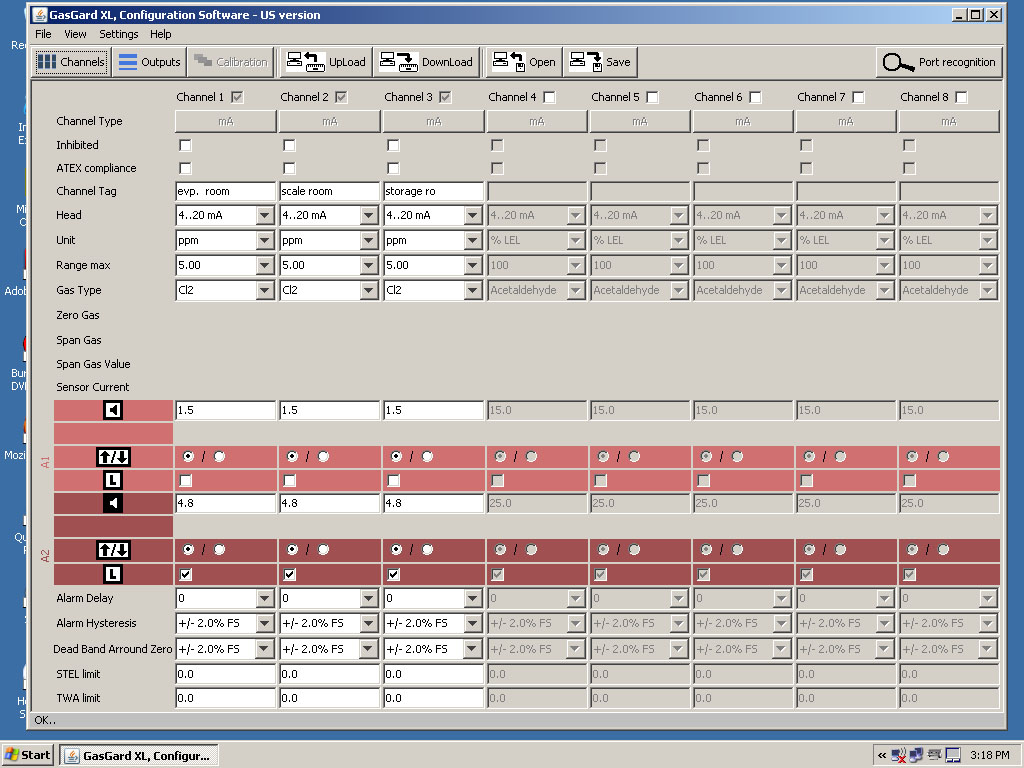Click A1 threshold field for Channel 1
The width and height of the screenshot is (1024, 768).
click(x=225, y=410)
